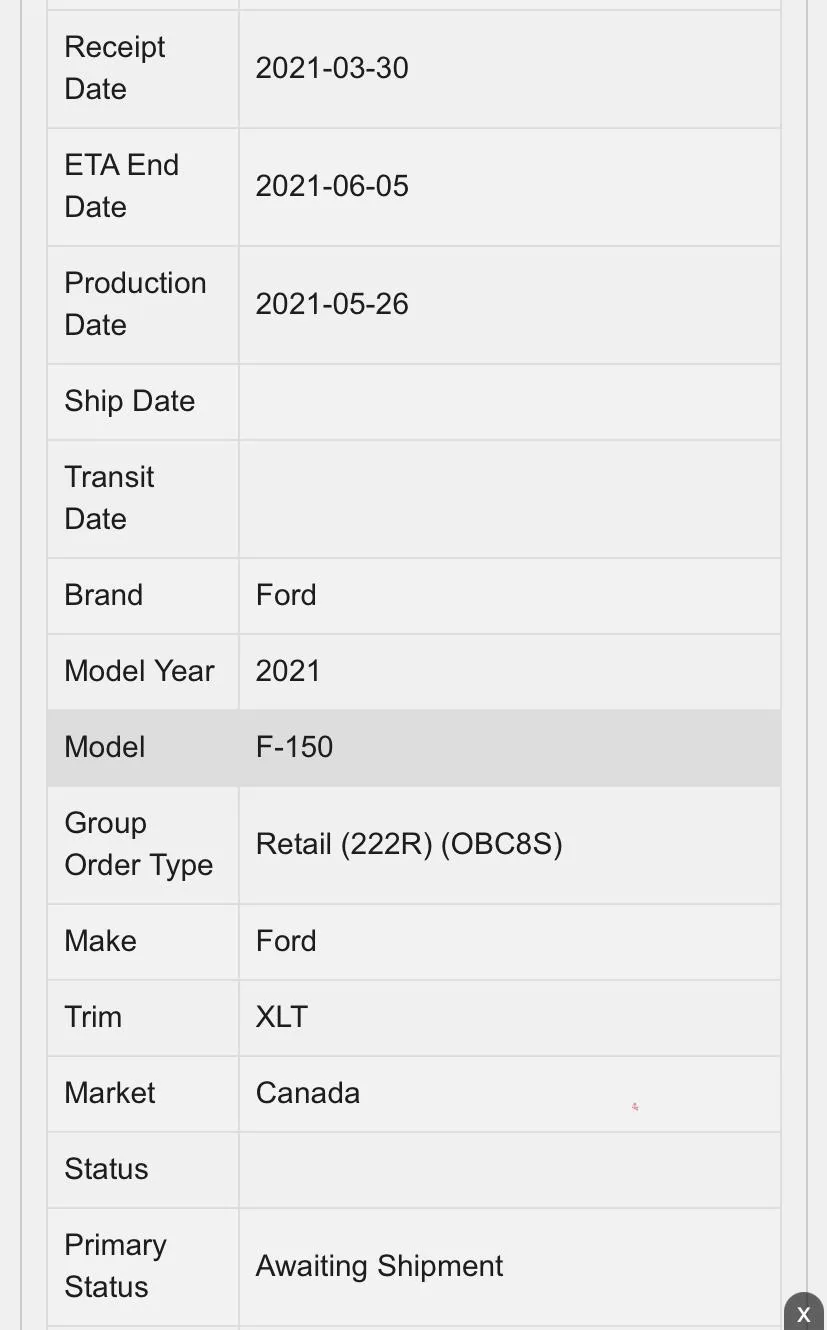
Task: Click the Awaiting Shipment status text
Action: click(379, 1266)
